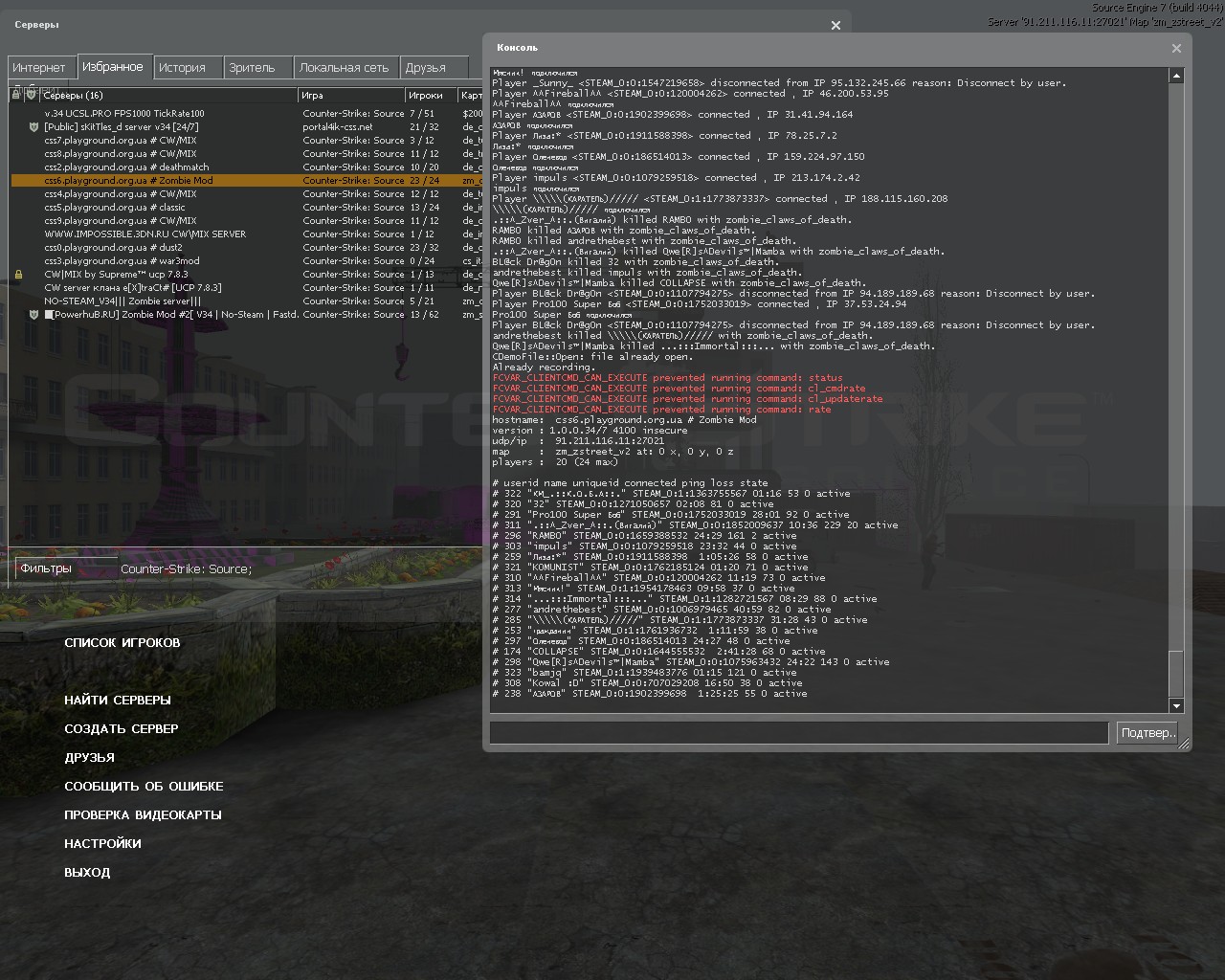
Task: Select css2.playground.org.ua # deathmatch server
Action: pyautogui.click(x=247, y=167)
